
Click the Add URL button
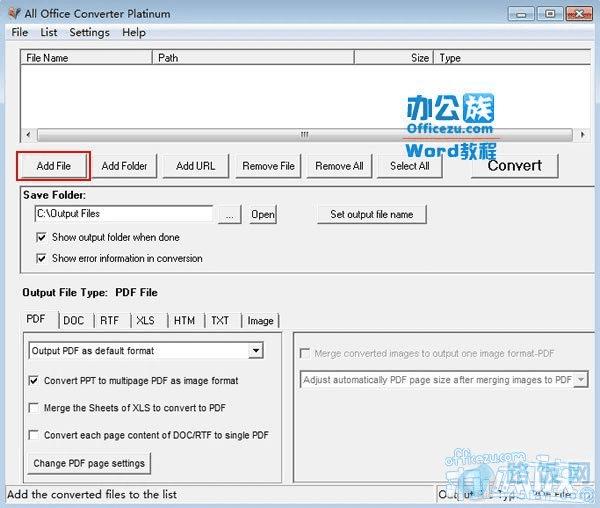pos(196,166)
